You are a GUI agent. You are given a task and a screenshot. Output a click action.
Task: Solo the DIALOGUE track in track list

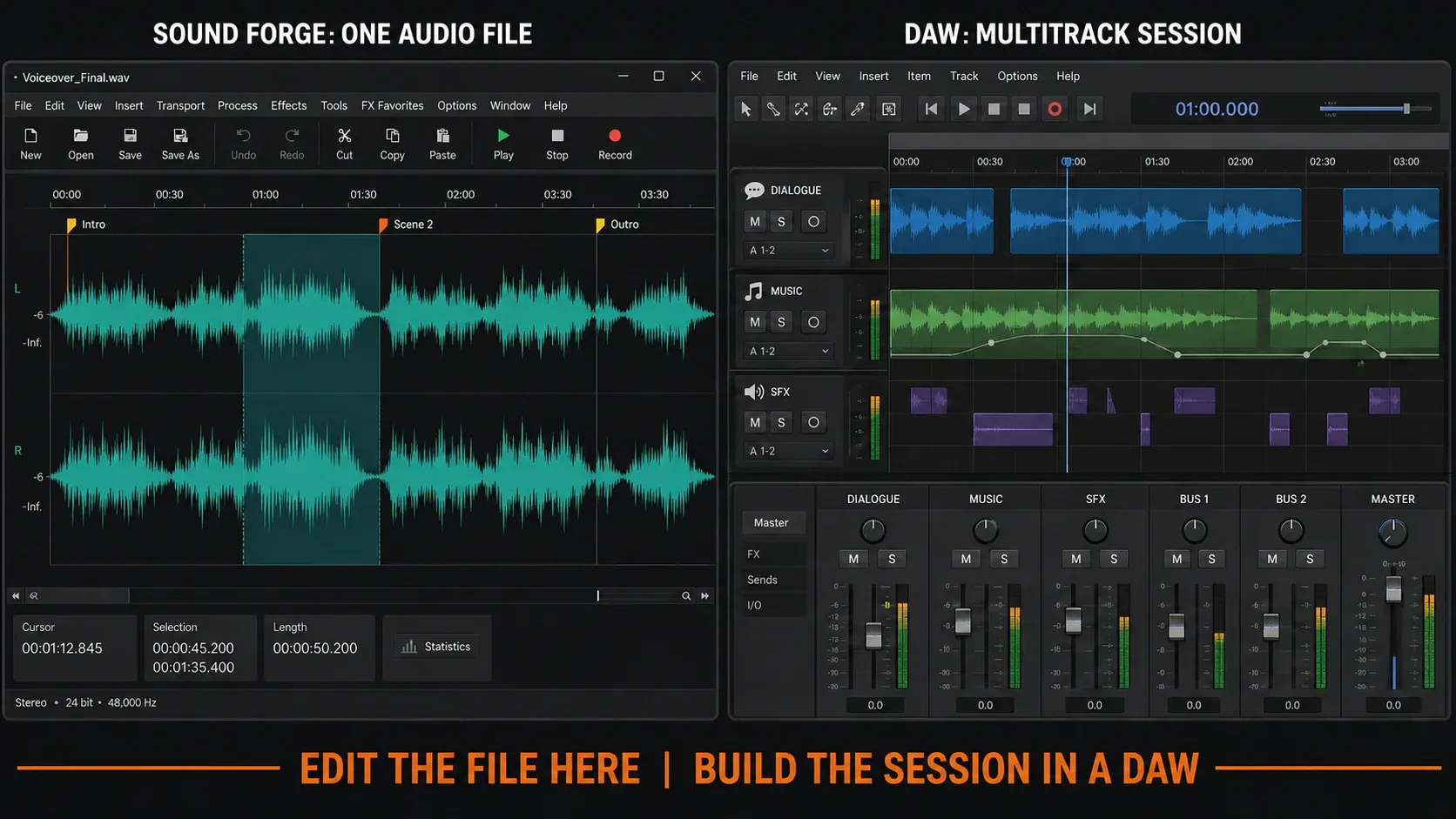pos(781,221)
